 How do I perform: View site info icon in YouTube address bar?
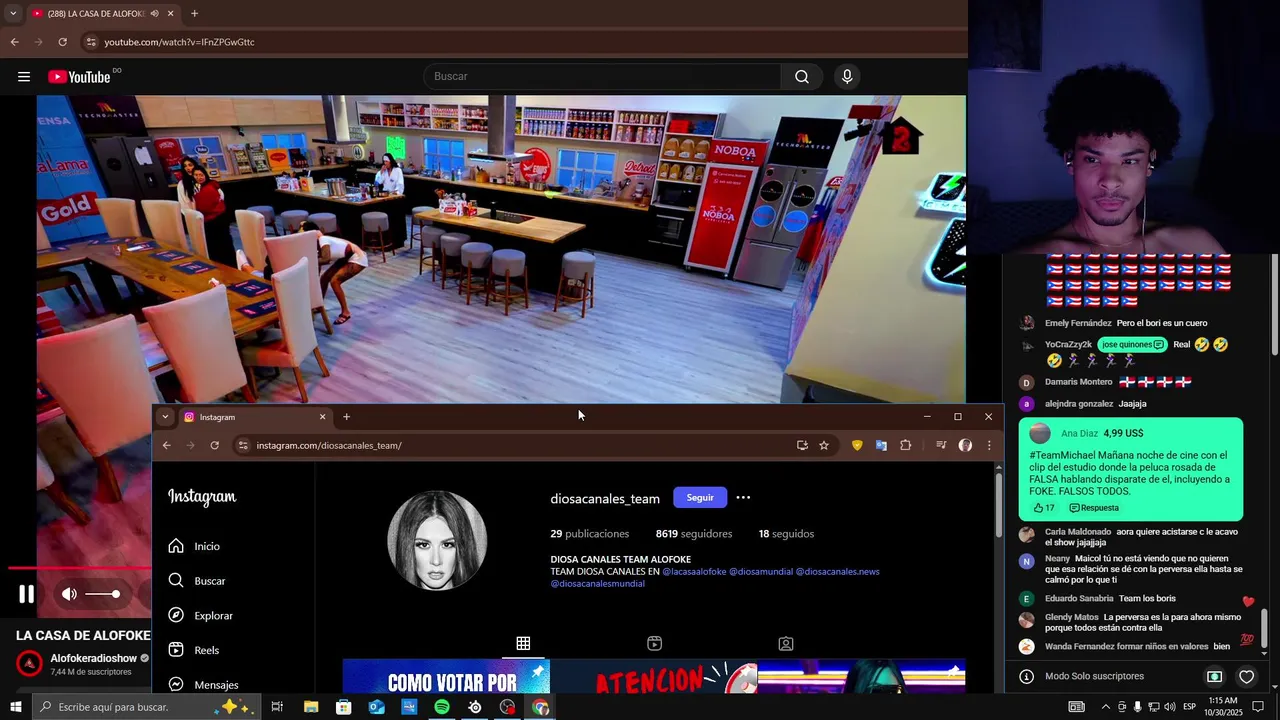tap(91, 42)
